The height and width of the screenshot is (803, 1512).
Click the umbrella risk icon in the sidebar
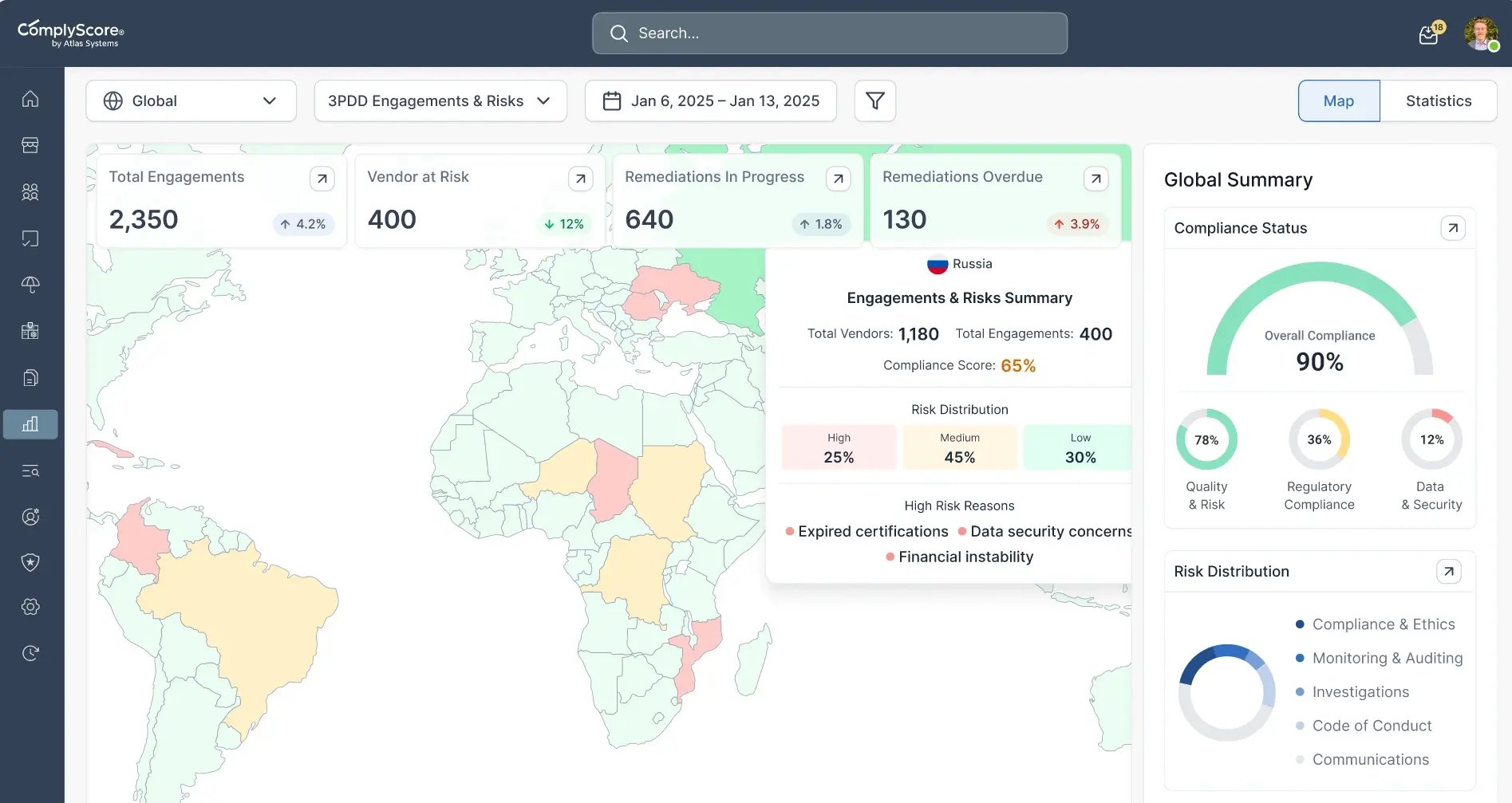click(30, 284)
